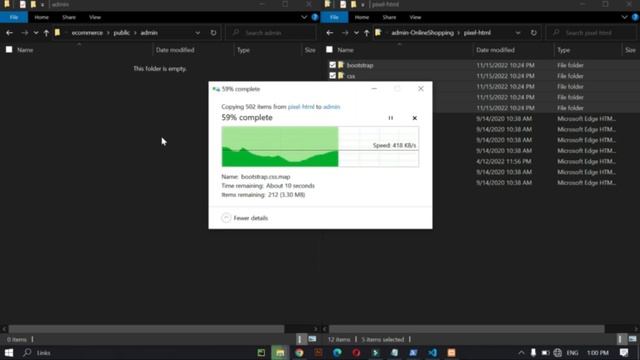This screenshot has width=640, height=360.
Task: Switch admin window to large icons view
Action: coord(312,339)
